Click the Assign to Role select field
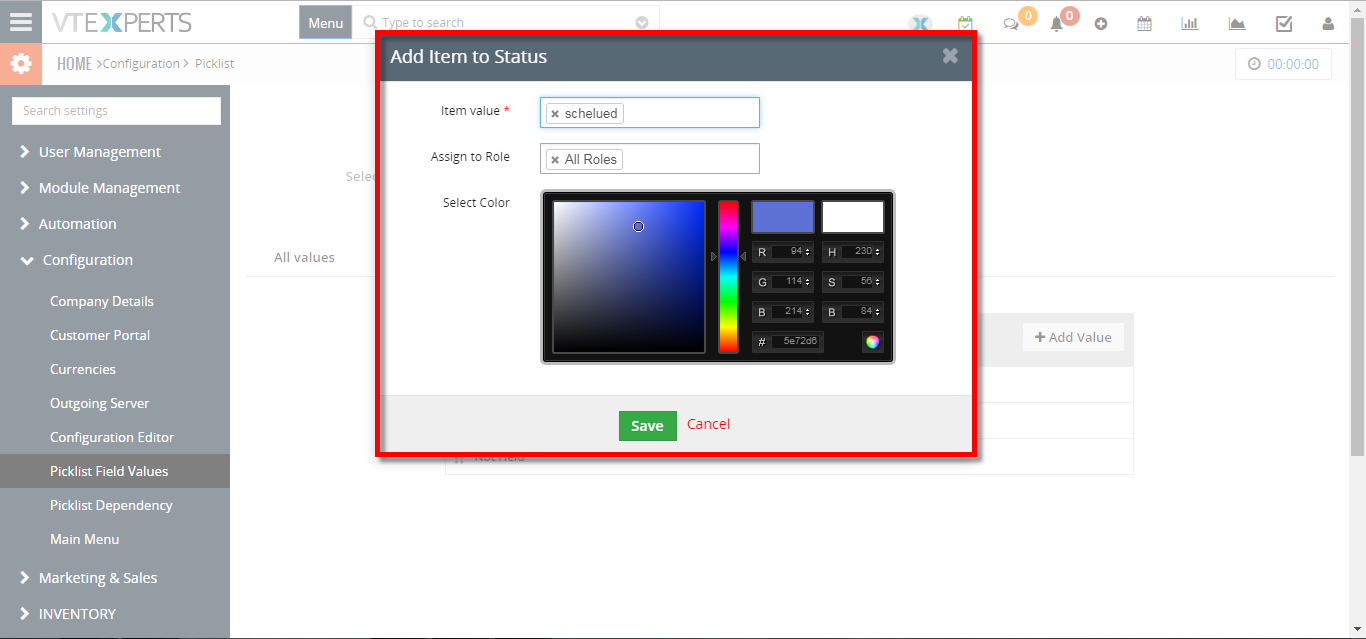The width and height of the screenshot is (1366, 639). click(x=650, y=159)
